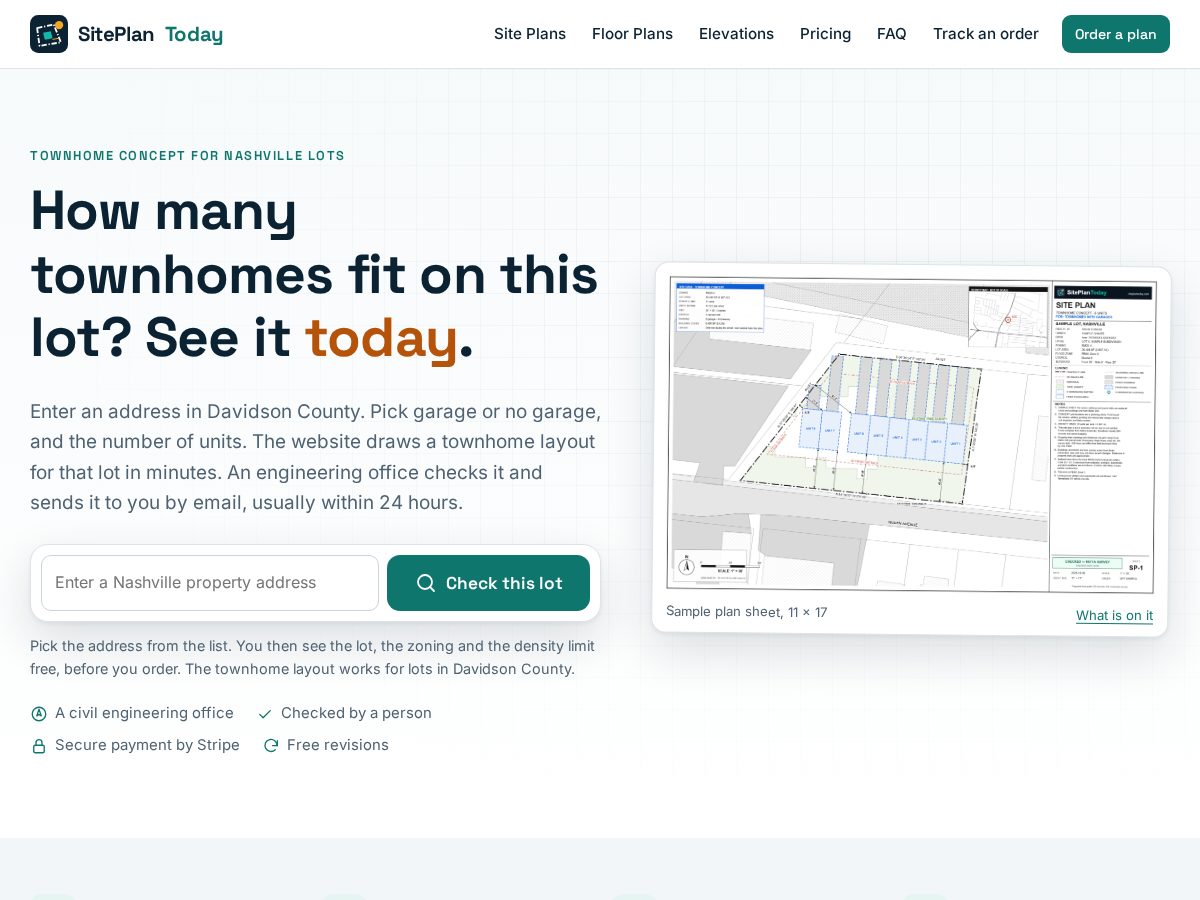Click the Order a plan button

coord(1116,34)
